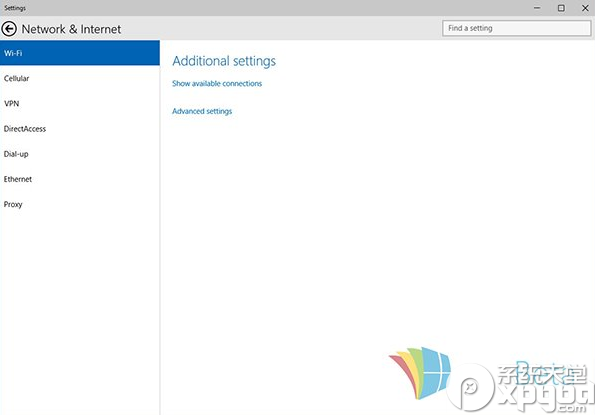Open the Ethernet section
The height and width of the screenshot is (415, 595).
point(80,179)
